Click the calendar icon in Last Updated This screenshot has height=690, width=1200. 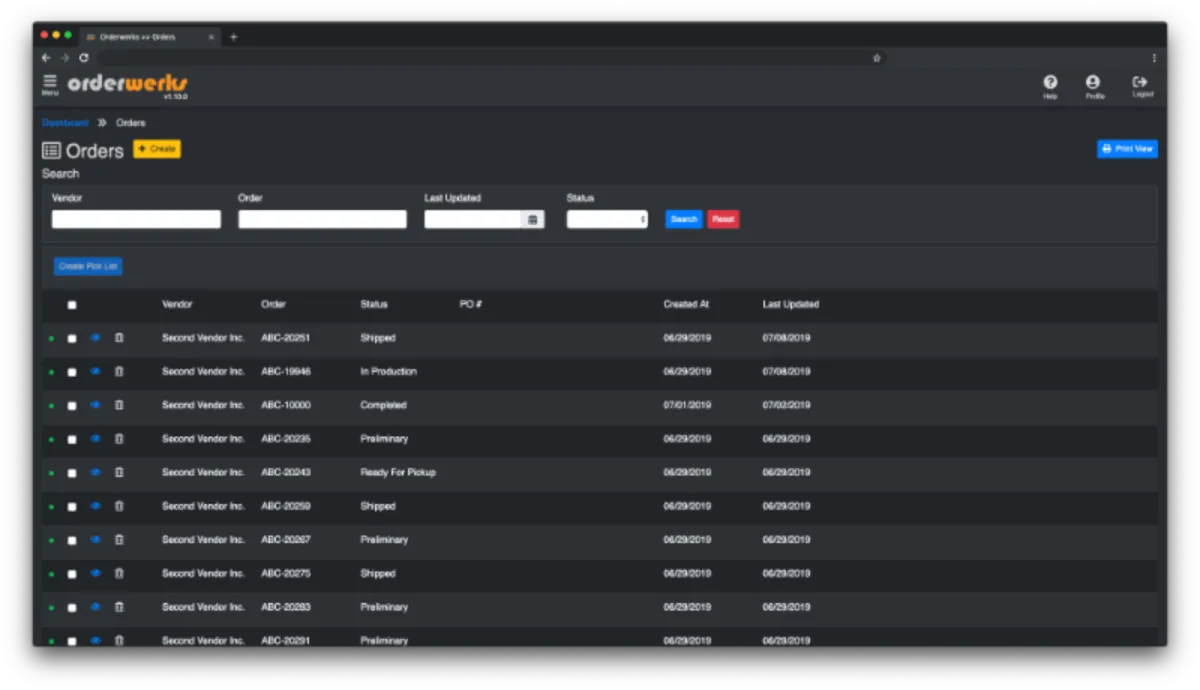(533, 219)
